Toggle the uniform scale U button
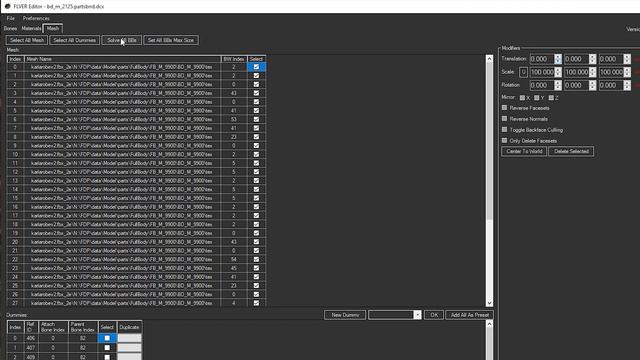640x360 pixels. point(523,72)
